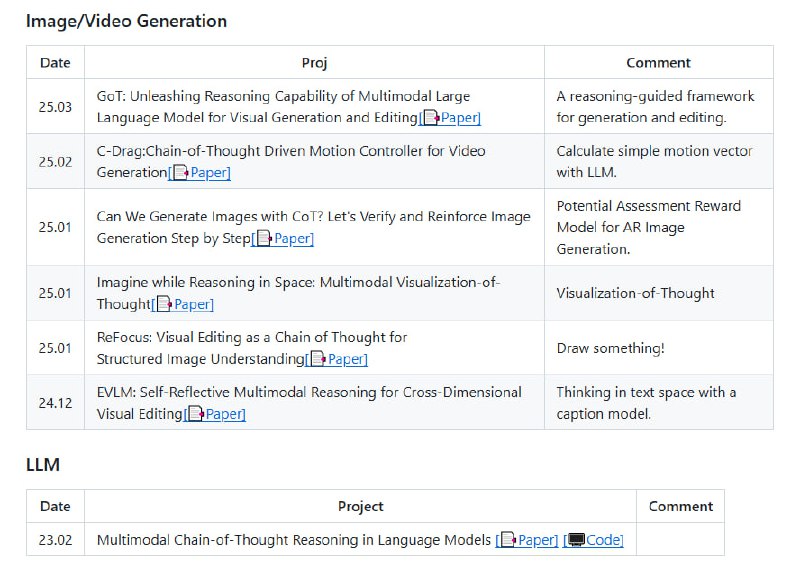Select the 'LLM' section heading
800x568 pixels.
43,464
